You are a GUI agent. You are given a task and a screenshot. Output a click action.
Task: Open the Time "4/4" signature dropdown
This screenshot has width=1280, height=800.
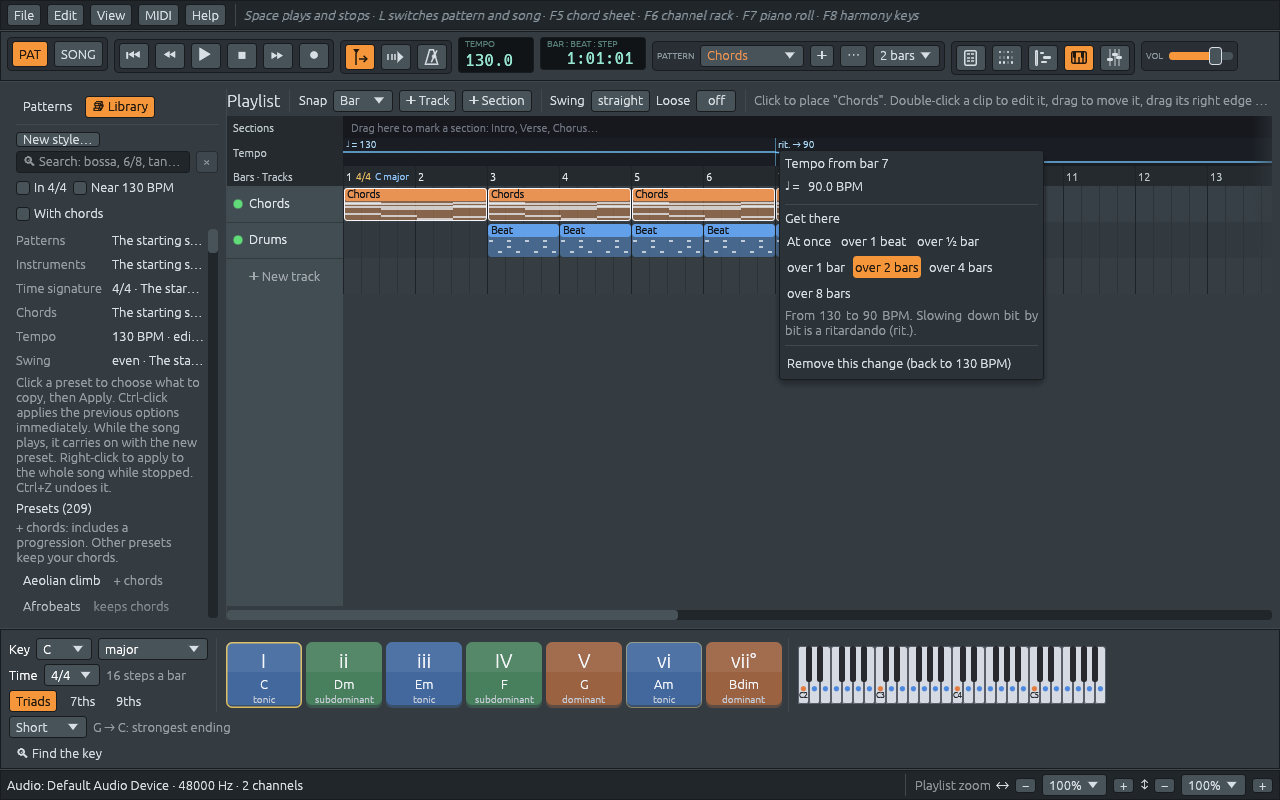click(x=72, y=676)
